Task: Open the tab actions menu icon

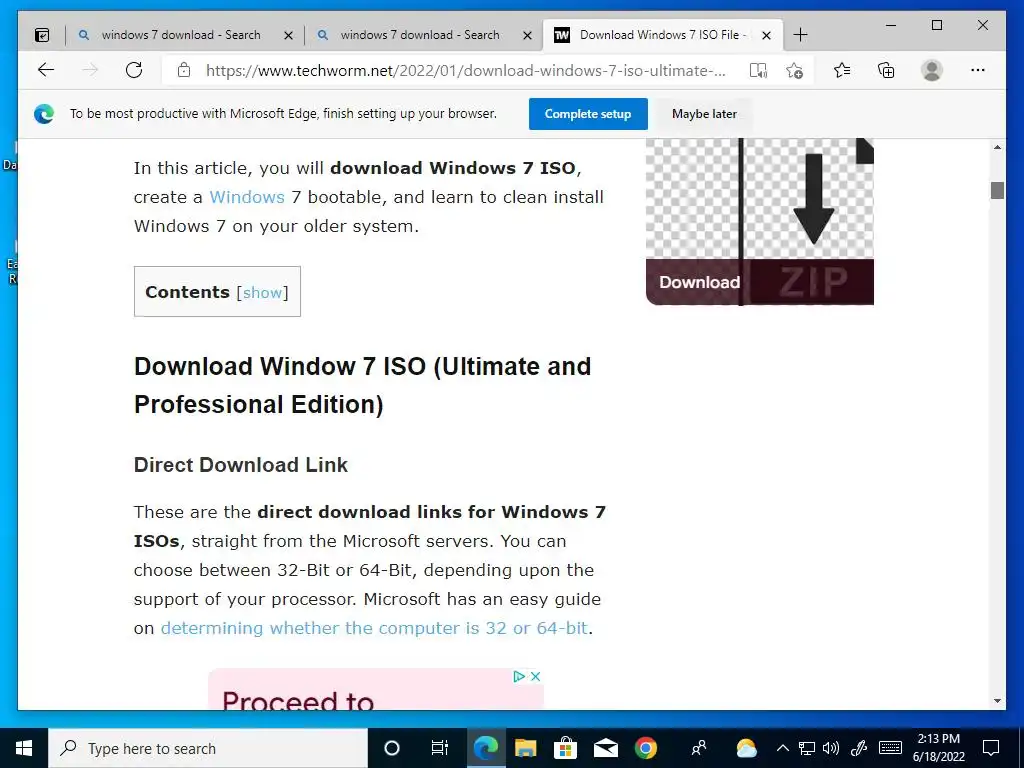Action: 42,35
